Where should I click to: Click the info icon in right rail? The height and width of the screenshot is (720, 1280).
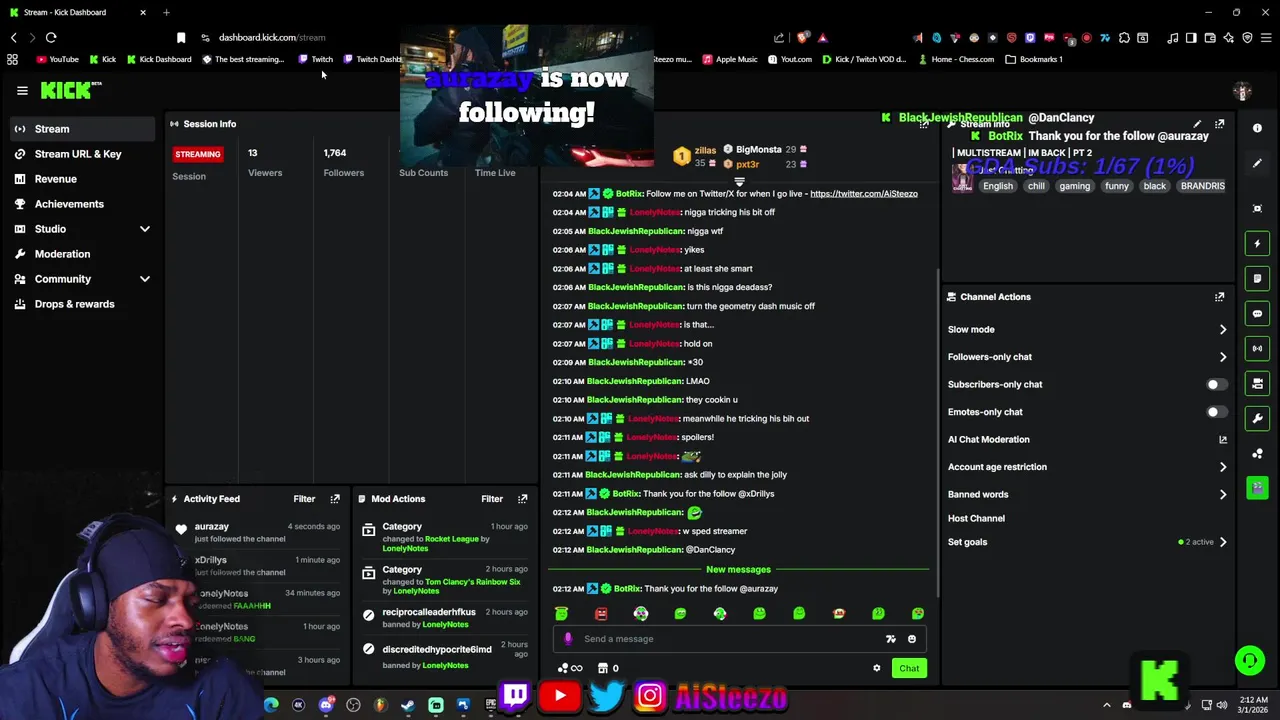click(x=1257, y=128)
